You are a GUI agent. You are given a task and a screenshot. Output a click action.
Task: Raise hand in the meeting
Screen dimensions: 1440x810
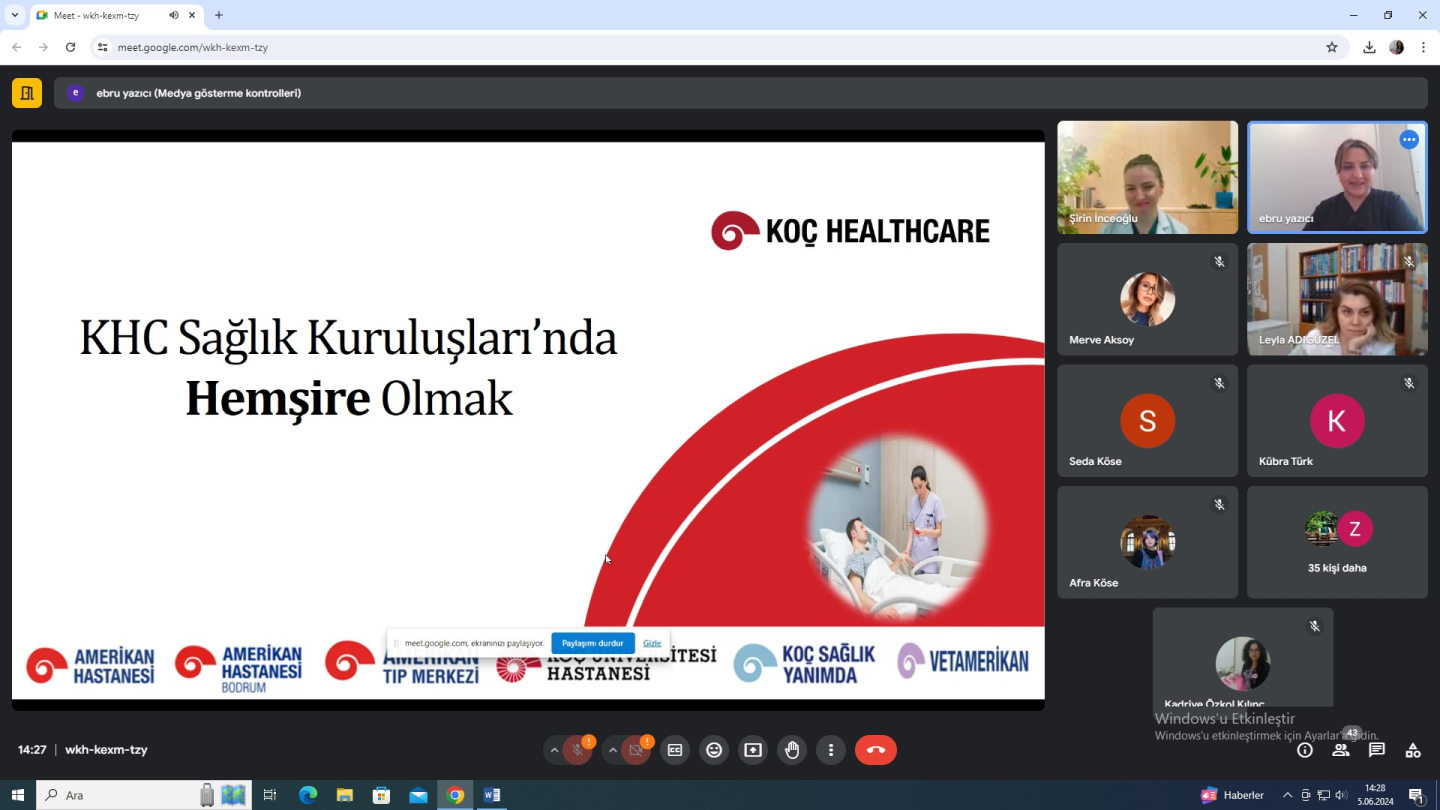point(792,750)
